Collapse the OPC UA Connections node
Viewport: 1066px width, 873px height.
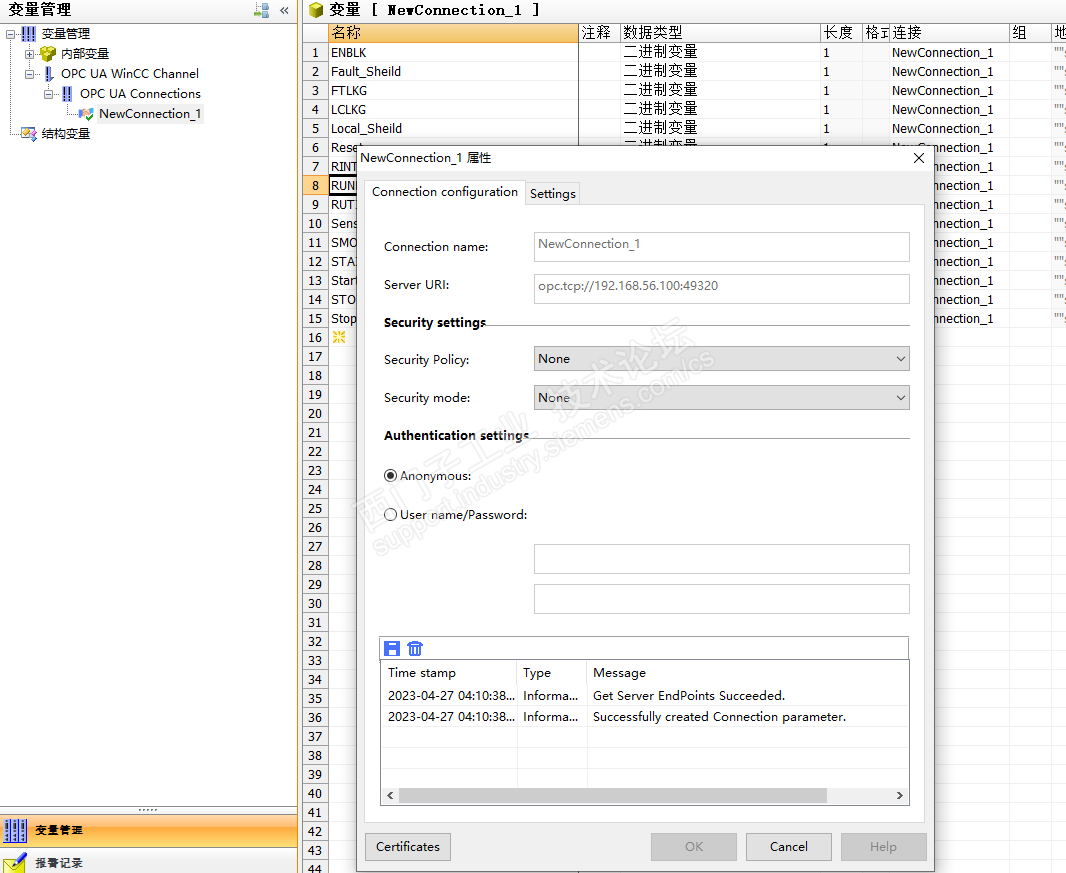click(x=48, y=94)
